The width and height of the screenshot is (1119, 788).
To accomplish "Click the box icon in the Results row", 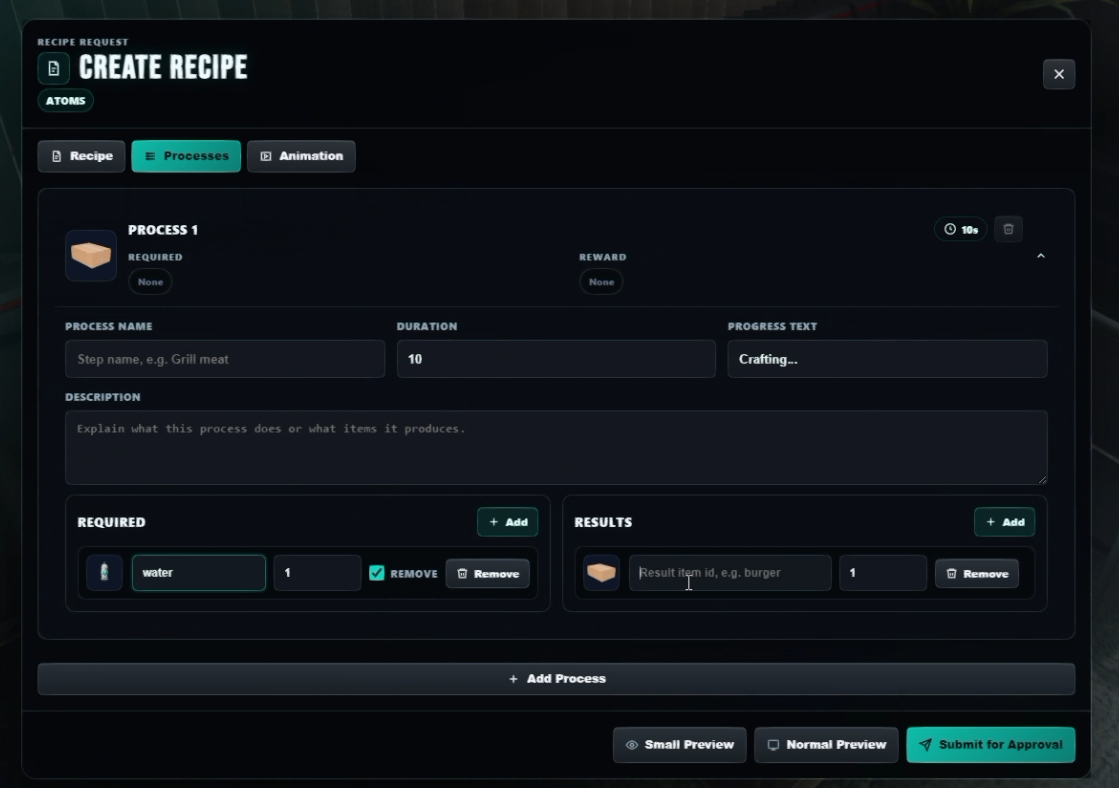I will click(x=601, y=572).
